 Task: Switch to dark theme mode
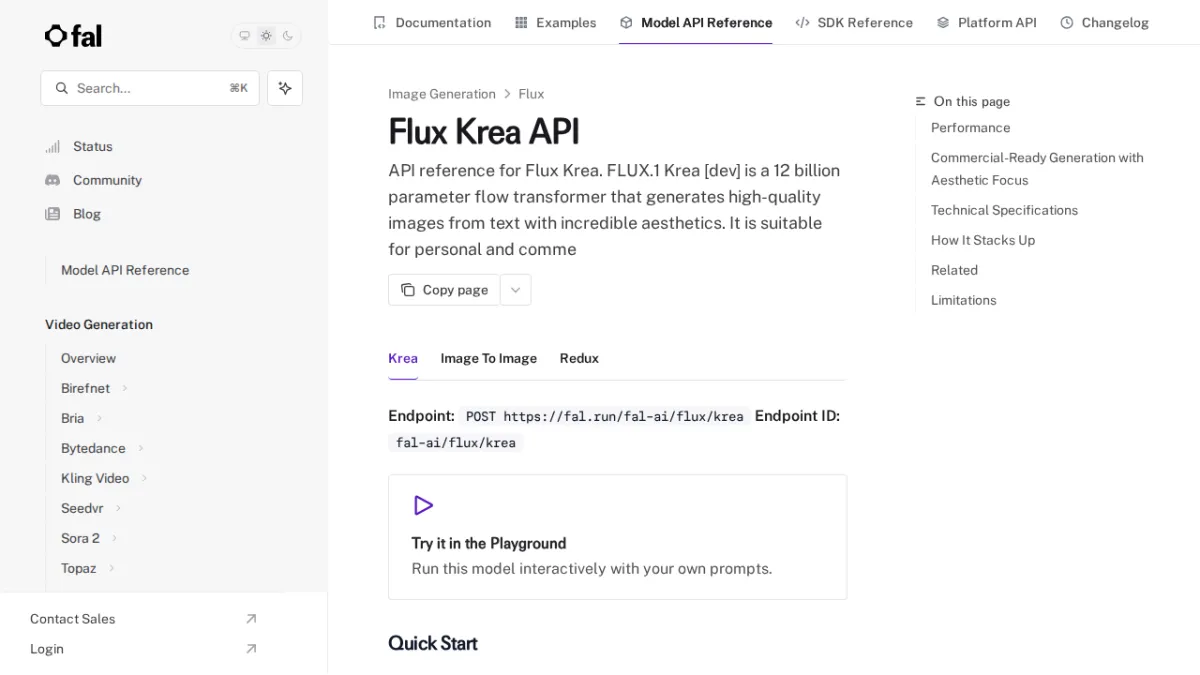288,36
